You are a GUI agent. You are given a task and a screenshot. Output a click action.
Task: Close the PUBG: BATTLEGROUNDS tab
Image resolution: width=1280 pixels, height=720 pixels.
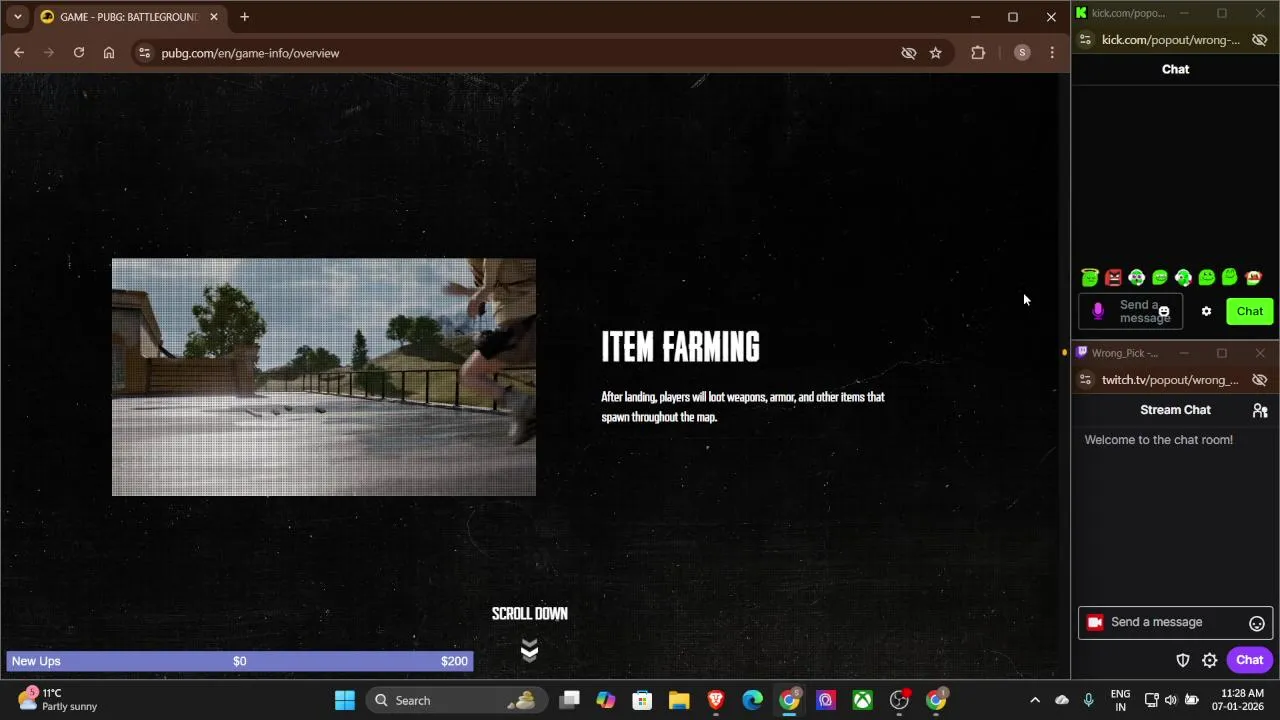[x=213, y=17]
